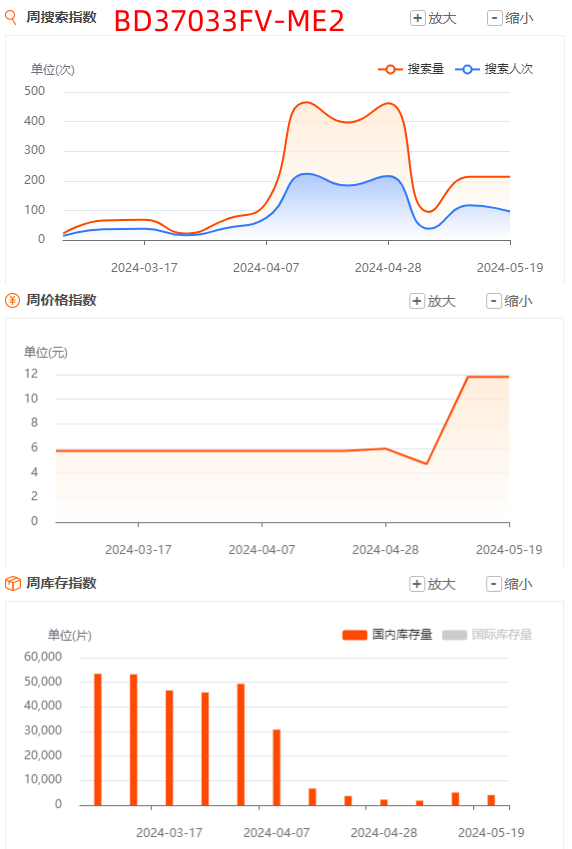Enable the greyed-out 国际库存量 legend series
Viewport: 572px width, 849px height.
pyautogui.click(x=488, y=635)
